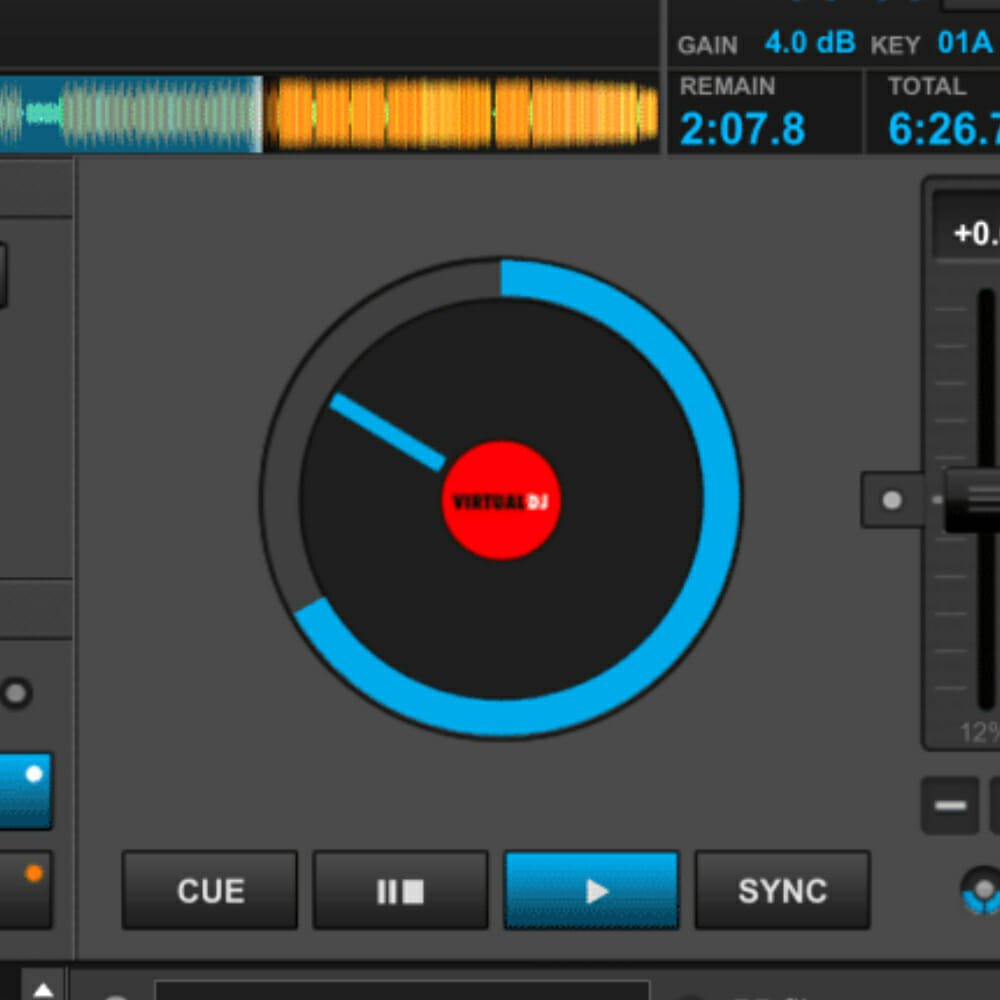This screenshot has height=1000, width=1000.
Task: Click the small gray round knob at left
Action: (x=16, y=693)
